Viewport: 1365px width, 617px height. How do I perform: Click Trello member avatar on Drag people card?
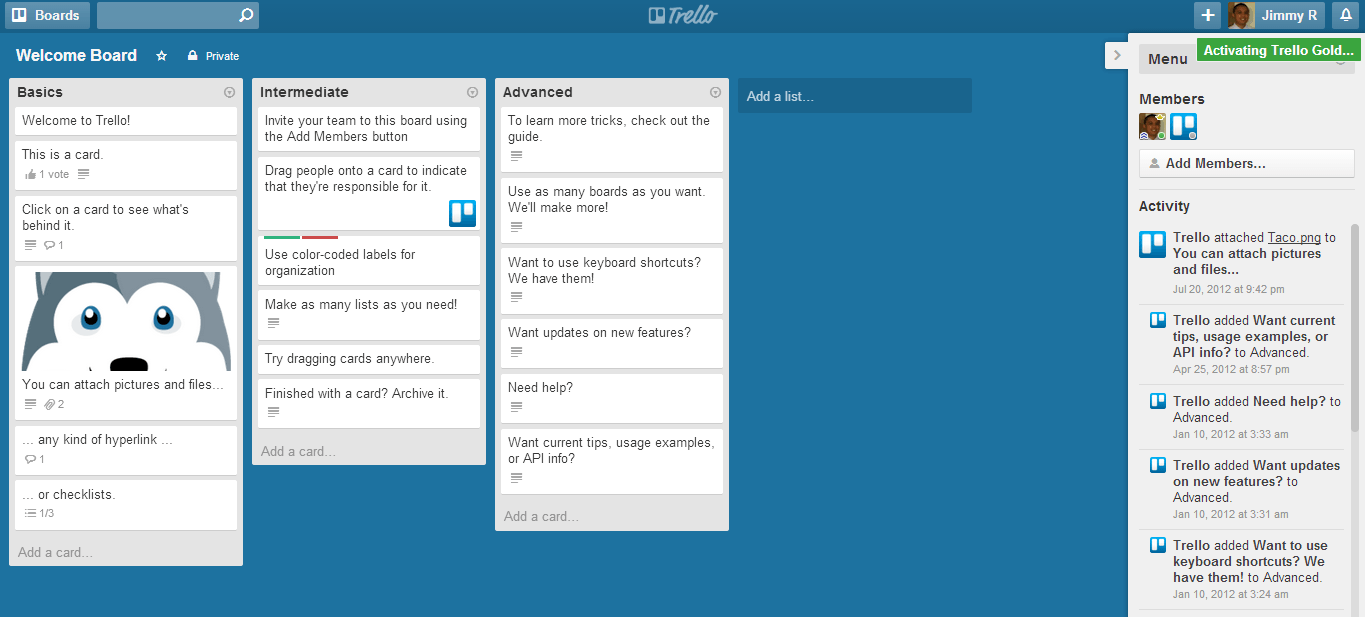pos(462,213)
